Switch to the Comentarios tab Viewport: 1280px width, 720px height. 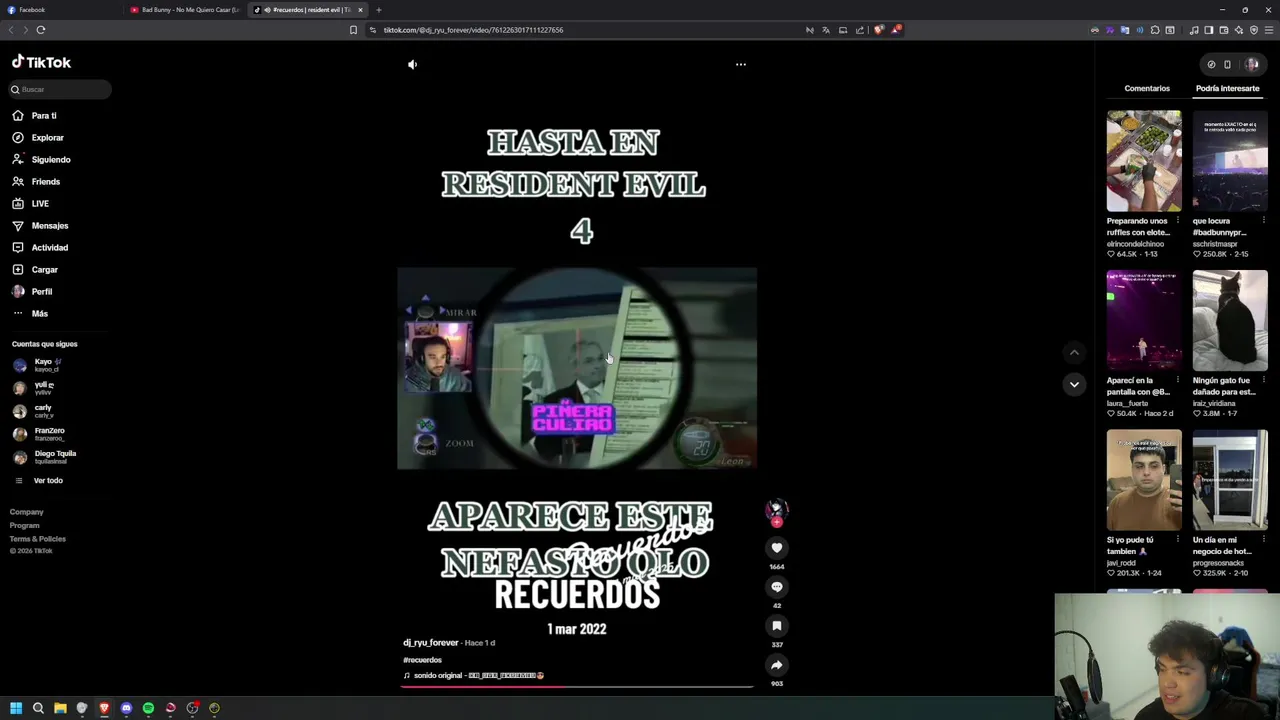tap(1147, 88)
